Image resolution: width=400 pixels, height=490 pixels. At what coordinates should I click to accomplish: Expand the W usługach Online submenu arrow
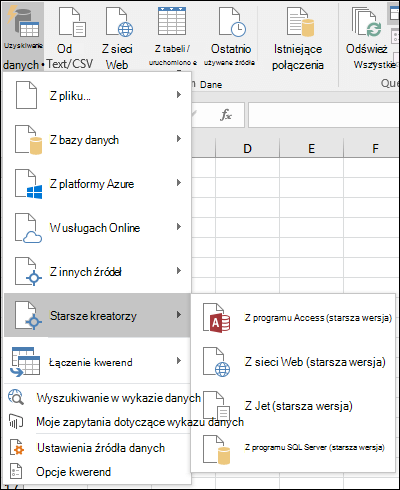tap(179, 227)
